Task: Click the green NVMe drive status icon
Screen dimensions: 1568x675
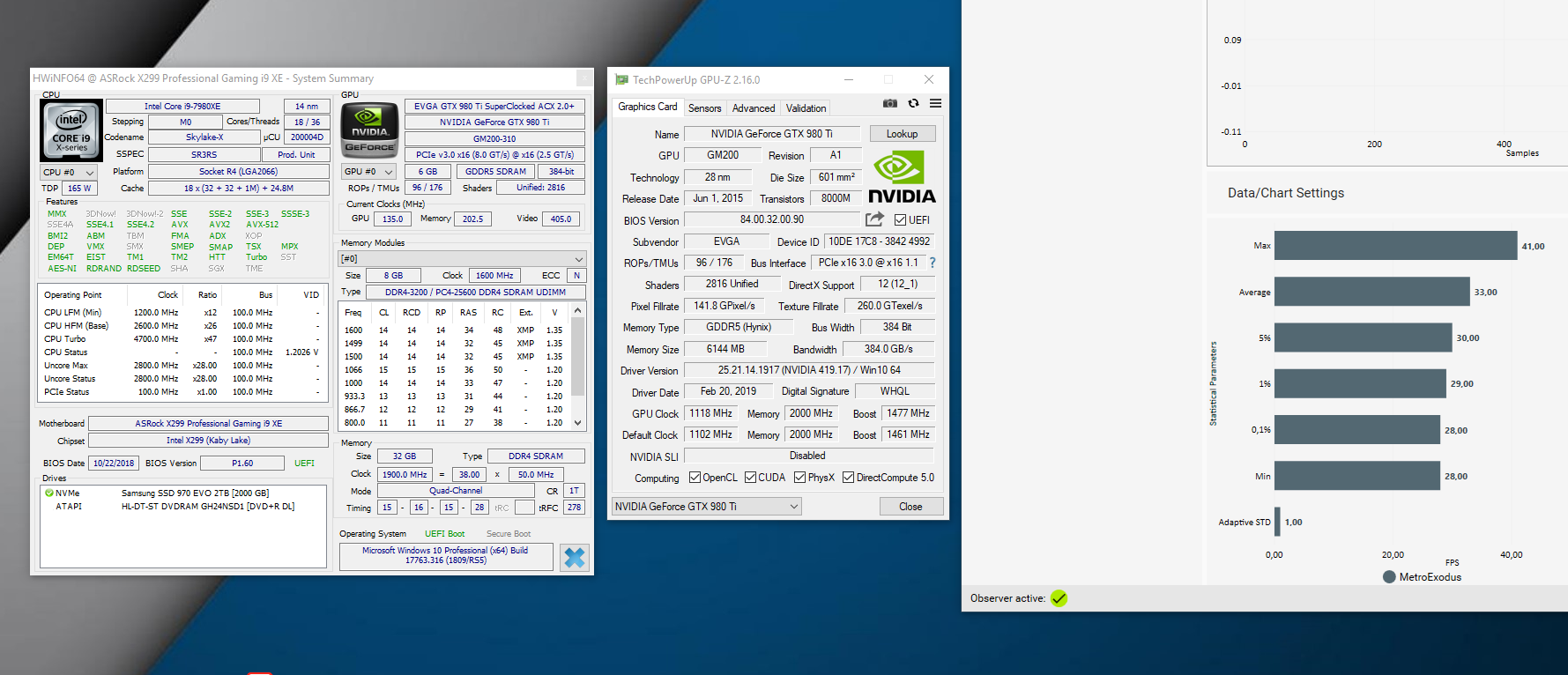Action: tap(49, 493)
